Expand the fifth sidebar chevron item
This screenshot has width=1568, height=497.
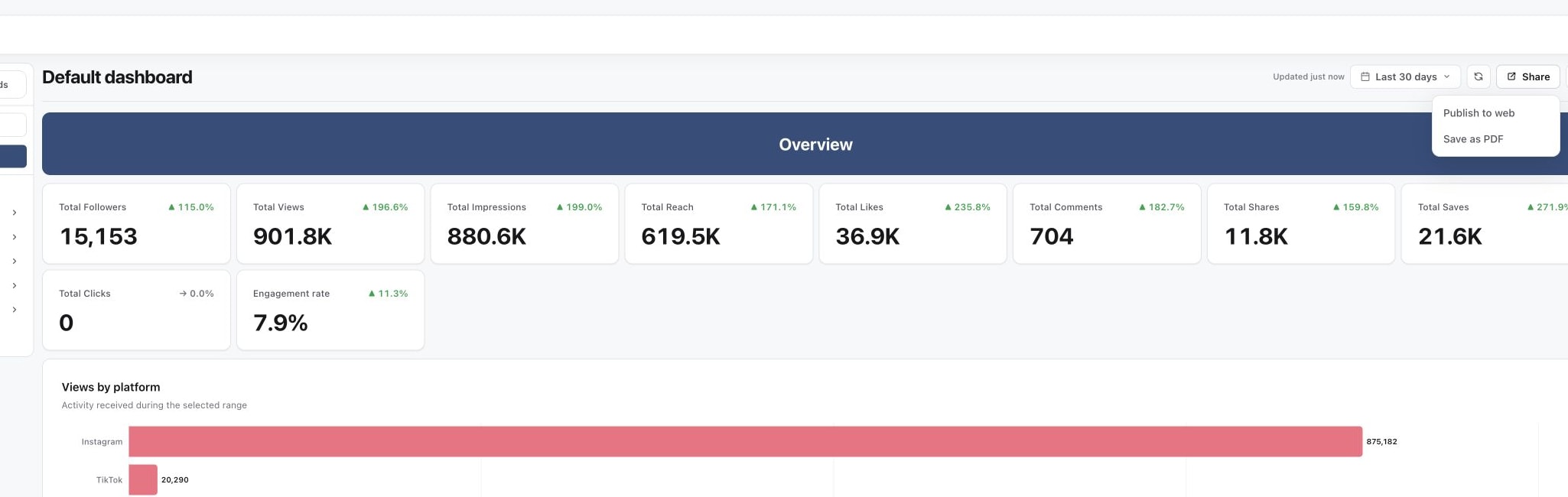pyautogui.click(x=15, y=310)
